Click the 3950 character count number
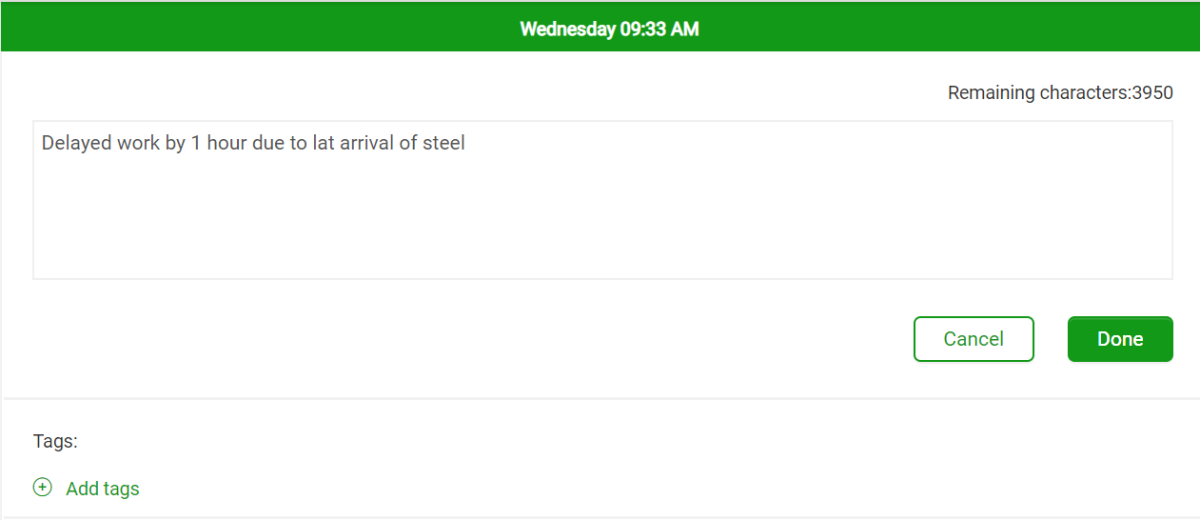 [x=1152, y=93]
